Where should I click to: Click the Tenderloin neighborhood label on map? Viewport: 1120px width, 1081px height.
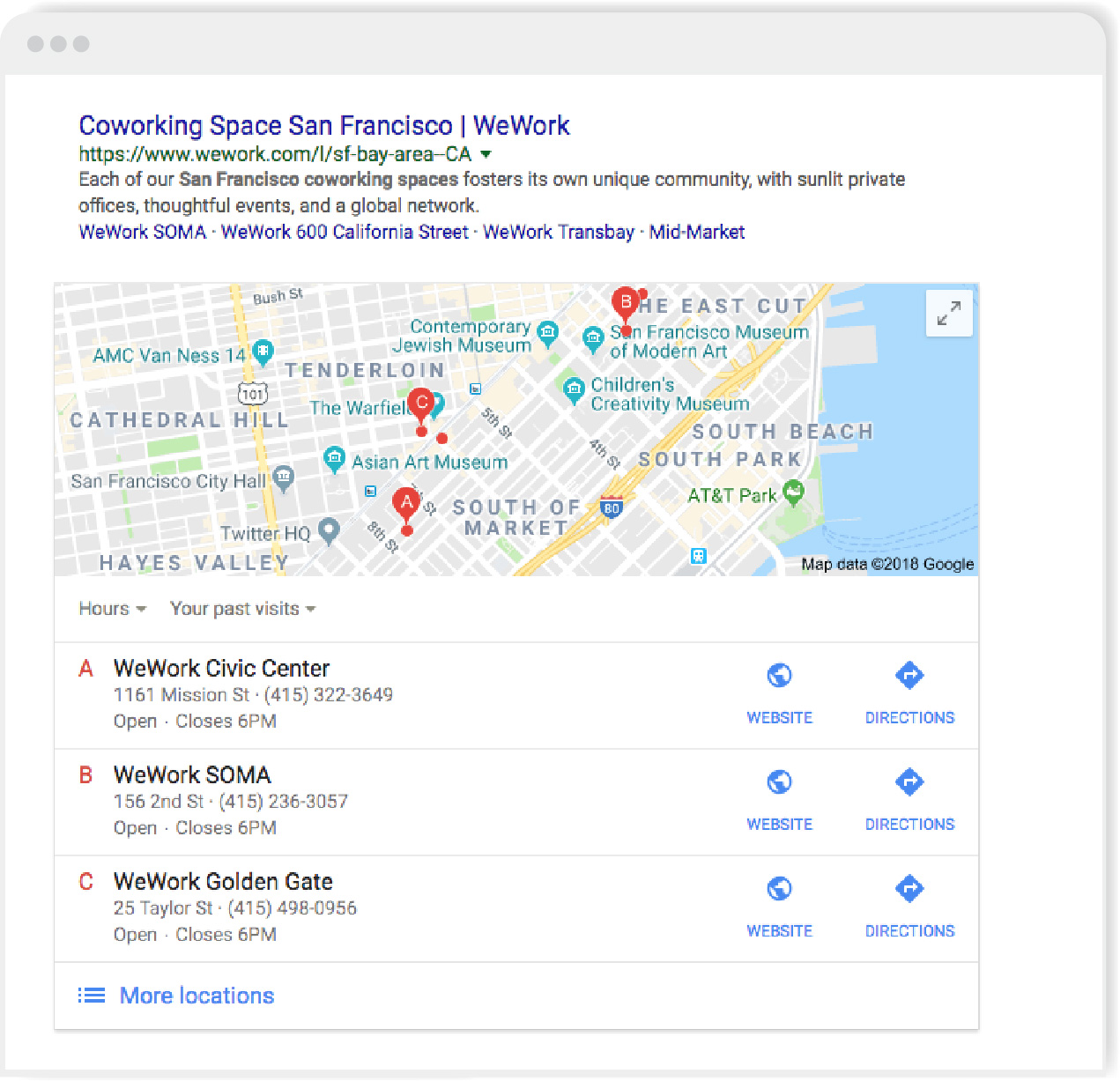click(364, 370)
